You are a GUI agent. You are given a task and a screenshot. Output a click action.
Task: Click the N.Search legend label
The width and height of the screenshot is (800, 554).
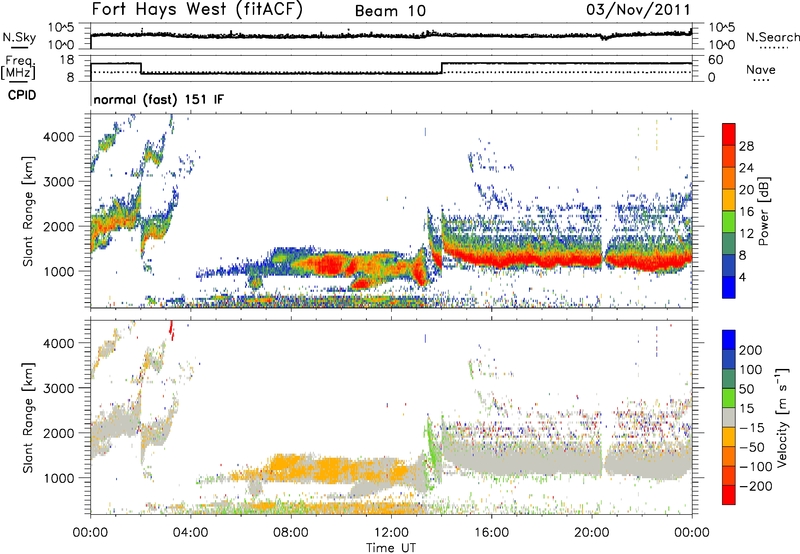point(772,37)
